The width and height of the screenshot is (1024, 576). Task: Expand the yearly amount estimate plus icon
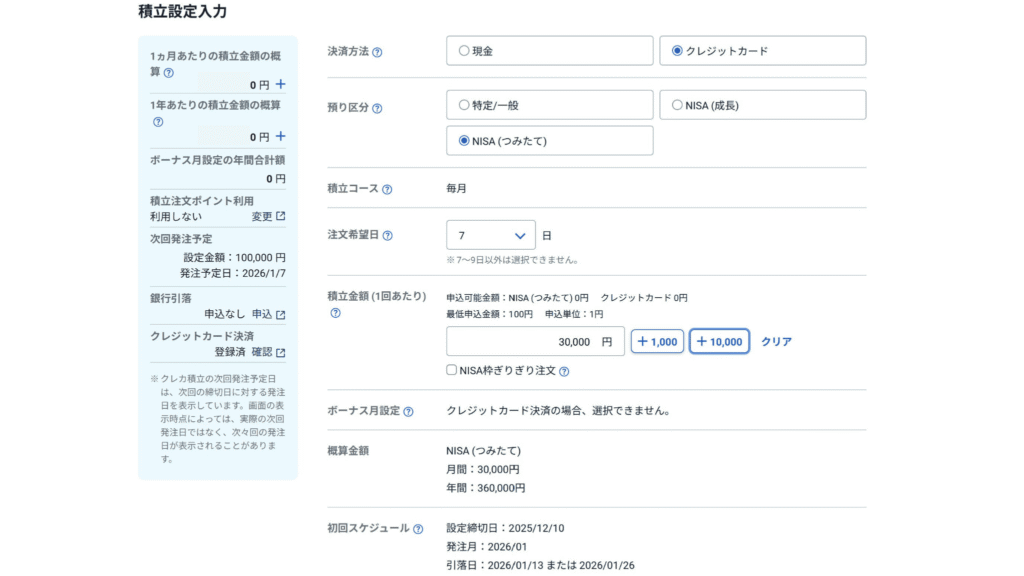point(281,137)
